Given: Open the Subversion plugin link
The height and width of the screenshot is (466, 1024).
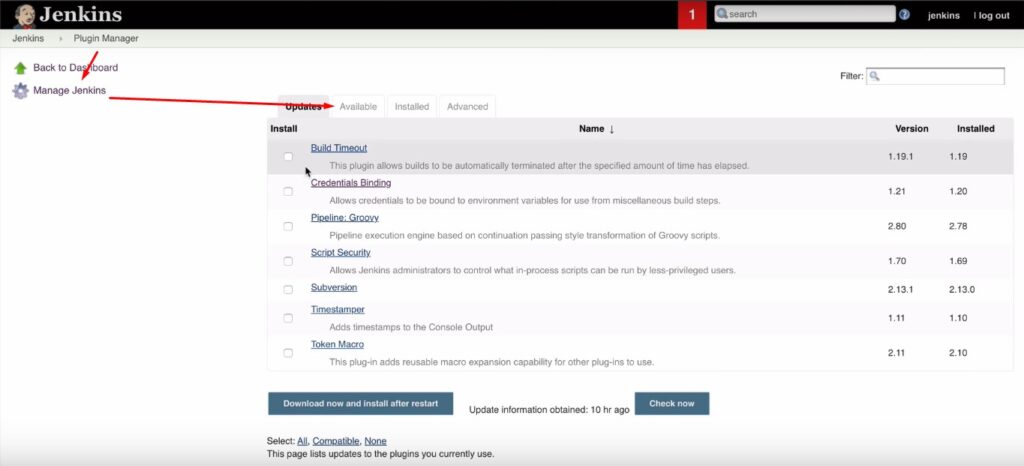Looking at the screenshot, I should (334, 287).
